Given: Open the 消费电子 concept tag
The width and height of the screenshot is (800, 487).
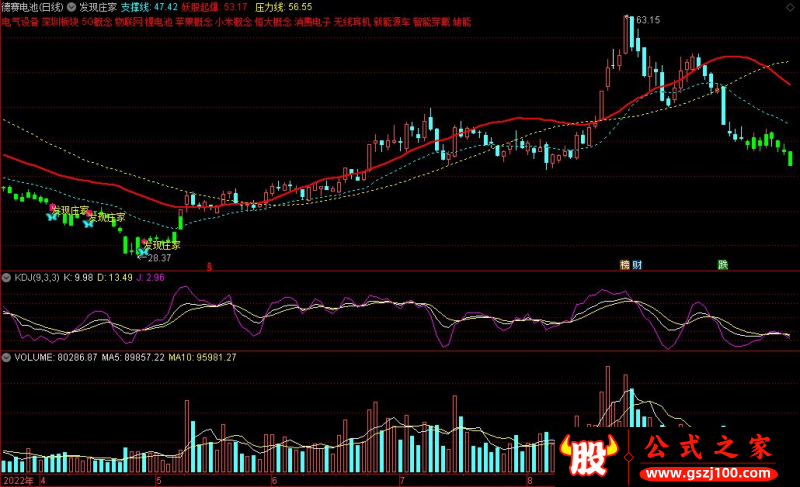Looking at the screenshot, I should click(313, 22).
